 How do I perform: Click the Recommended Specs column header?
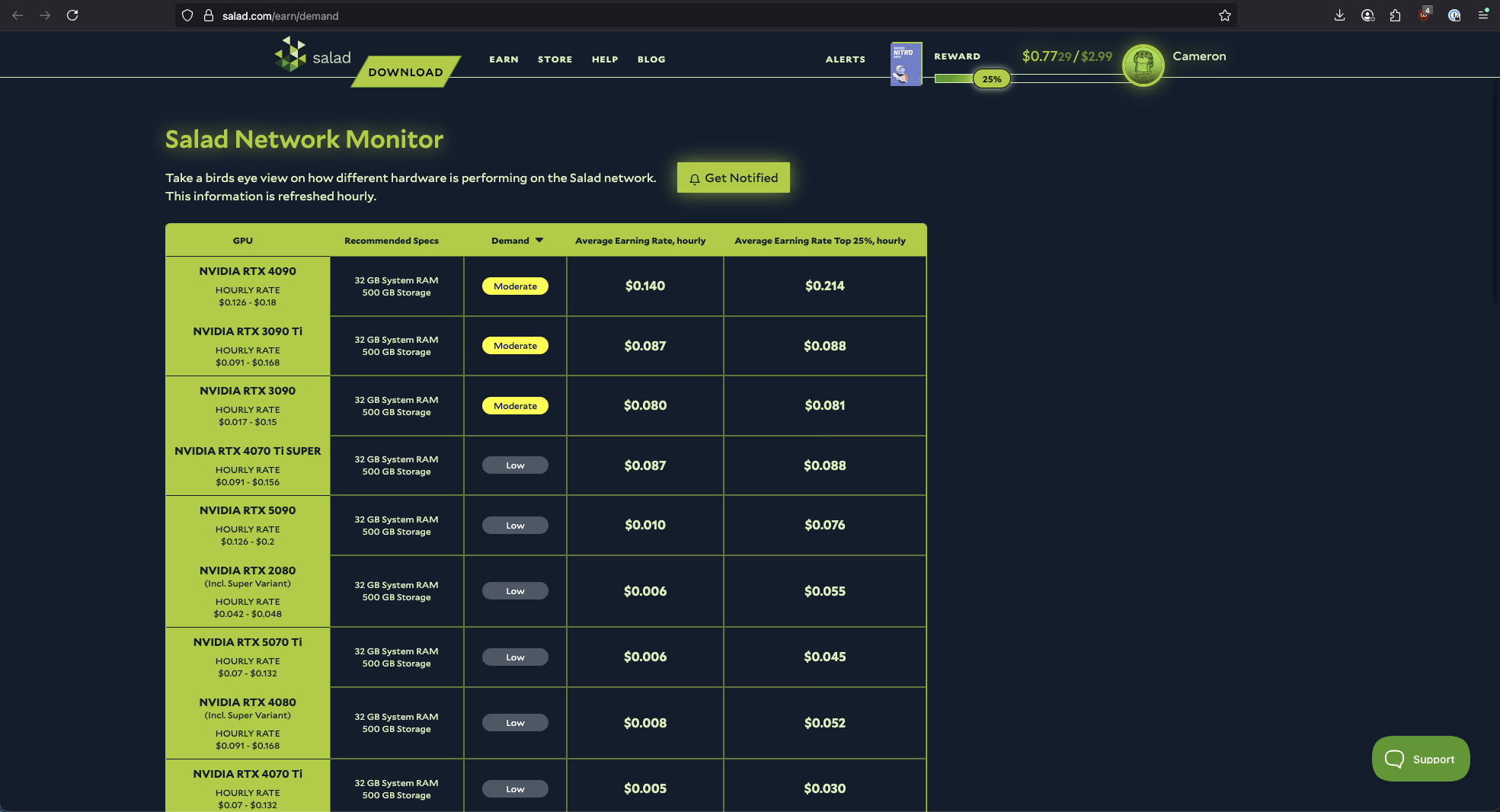coord(392,241)
